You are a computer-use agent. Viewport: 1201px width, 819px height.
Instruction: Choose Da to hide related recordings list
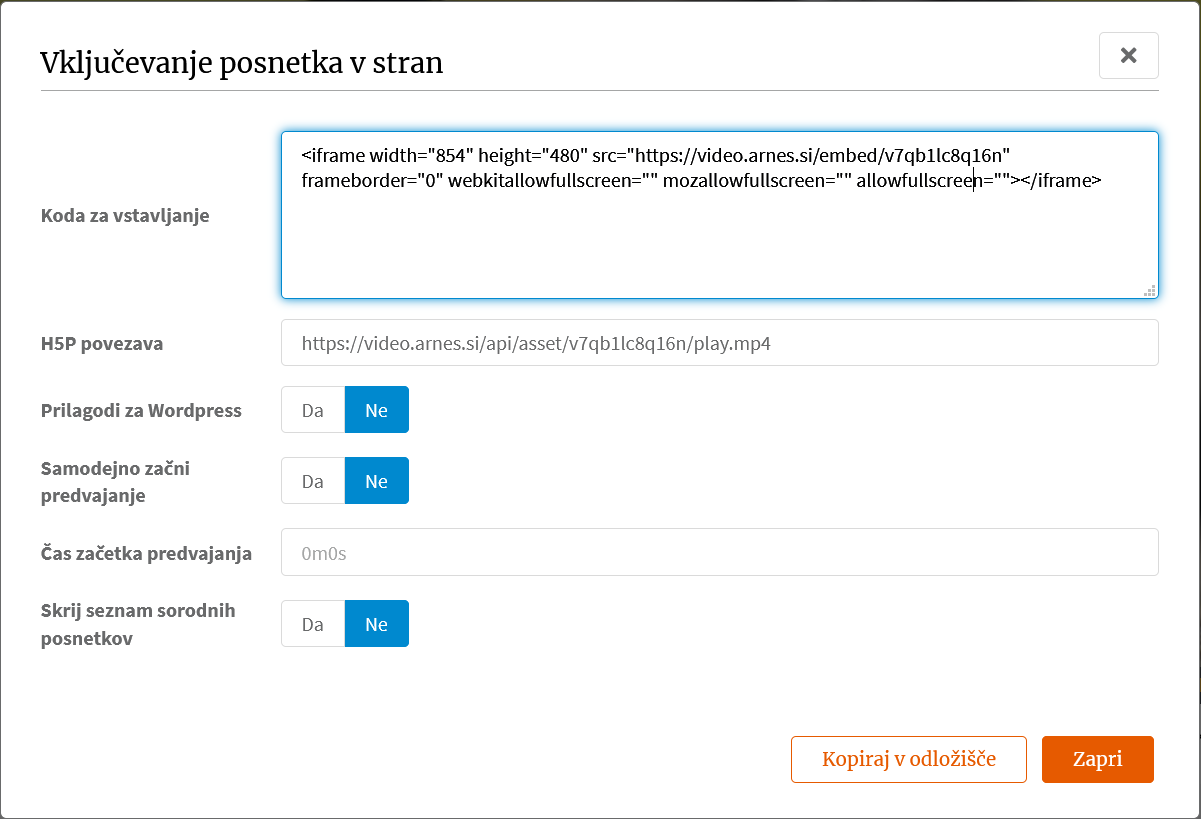tap(313, 624)
